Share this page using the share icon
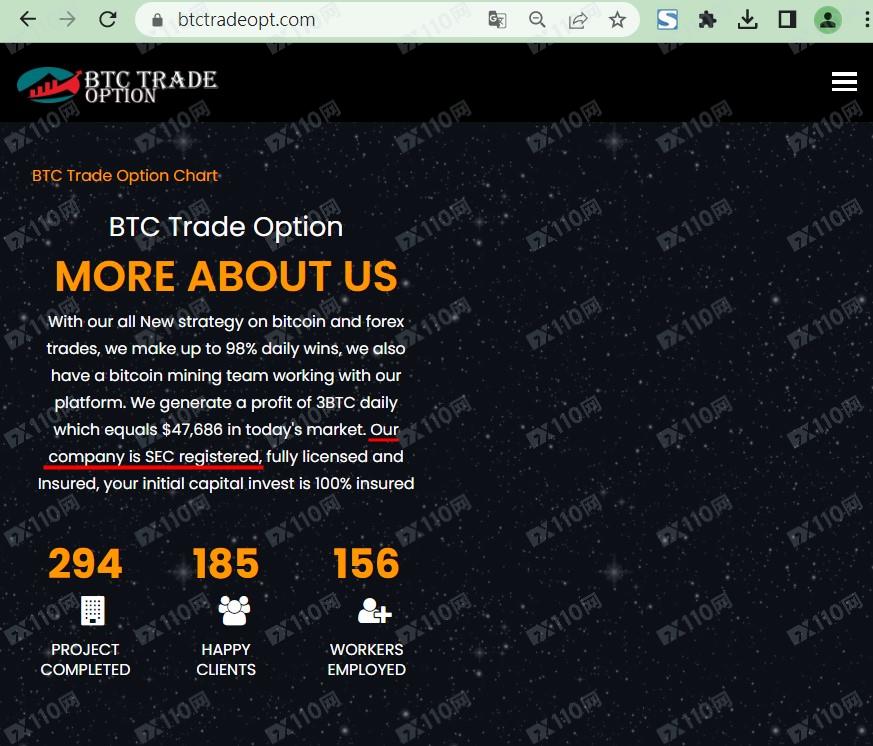Viewport: 873px width, 746px height. coord(577,20)
